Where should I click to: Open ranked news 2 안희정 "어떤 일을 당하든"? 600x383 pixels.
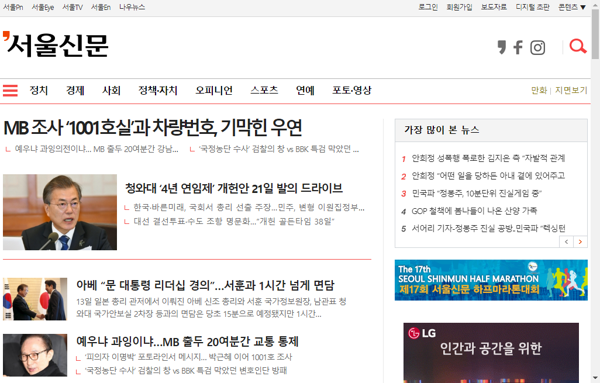point(488,176)
